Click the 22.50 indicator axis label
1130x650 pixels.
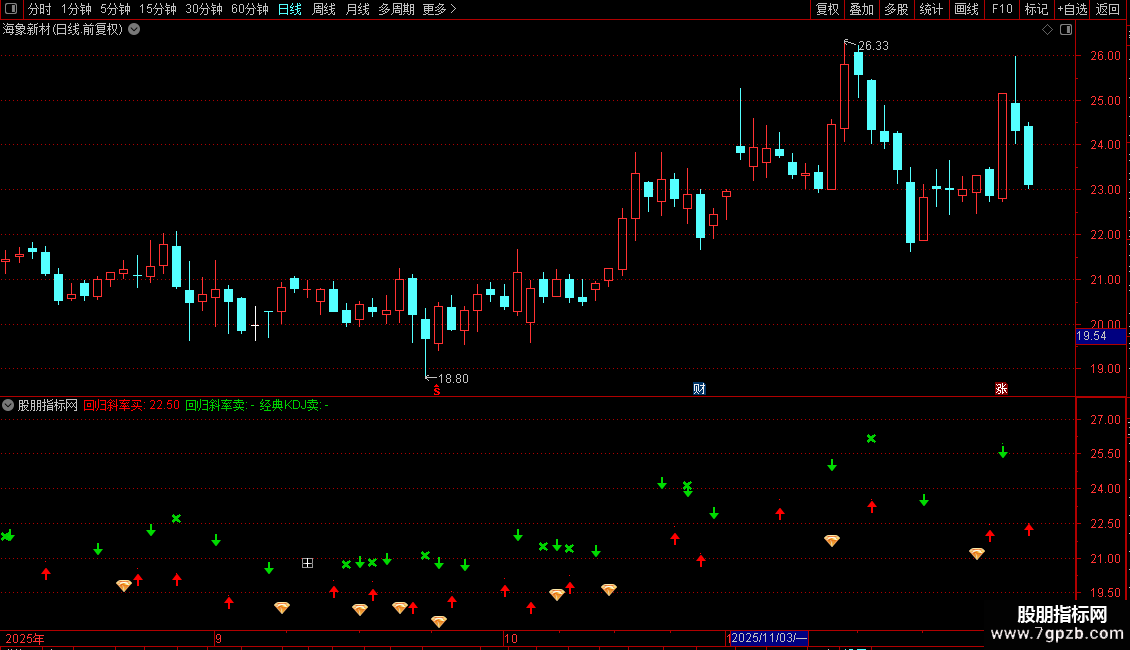point(1105,524)
